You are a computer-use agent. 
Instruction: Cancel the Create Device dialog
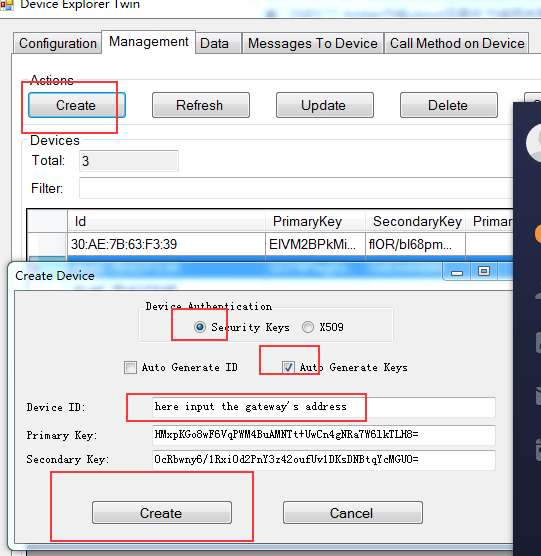[353, 512]
